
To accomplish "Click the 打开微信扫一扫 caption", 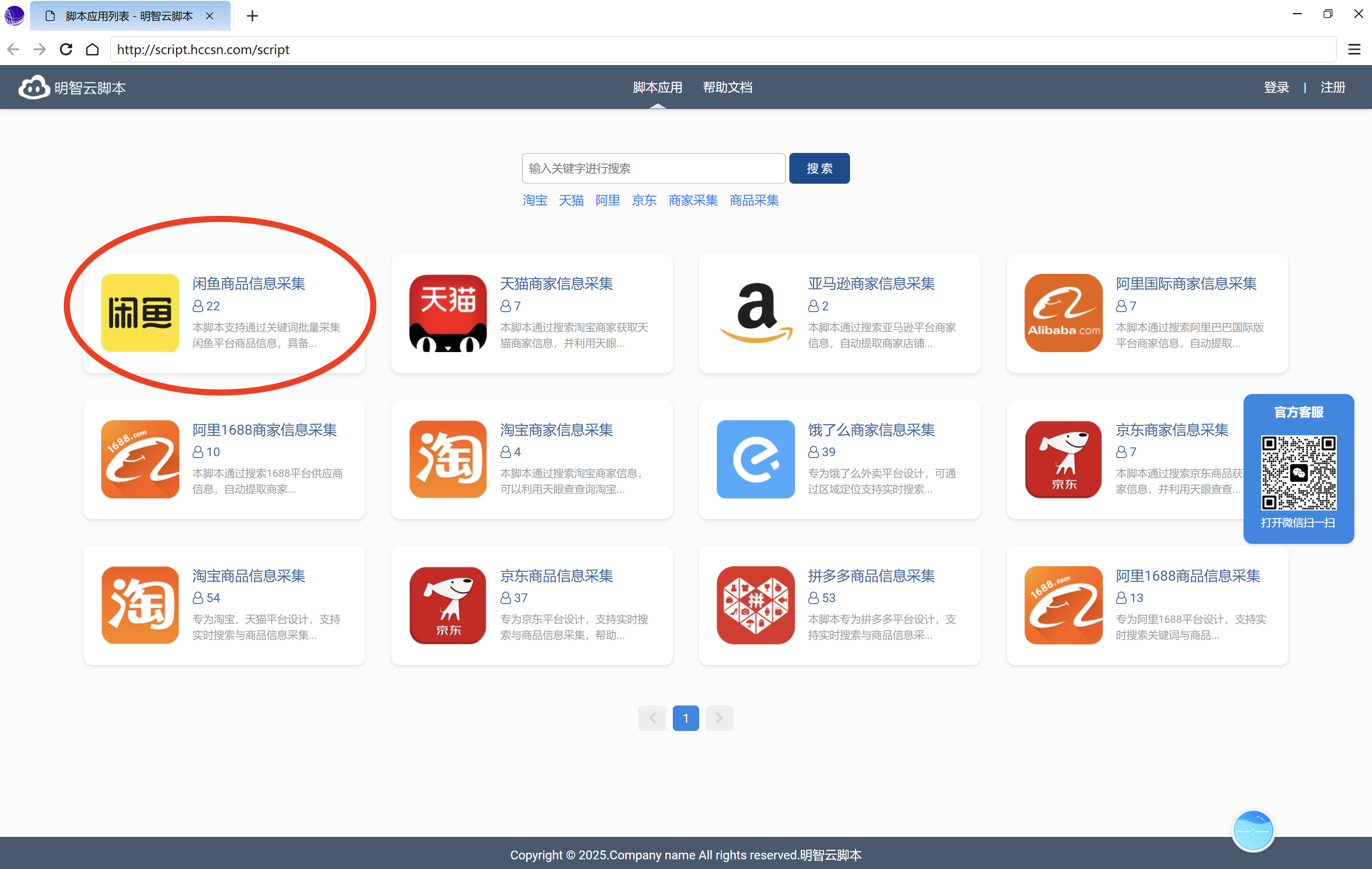I will (x=1298, y=523).
